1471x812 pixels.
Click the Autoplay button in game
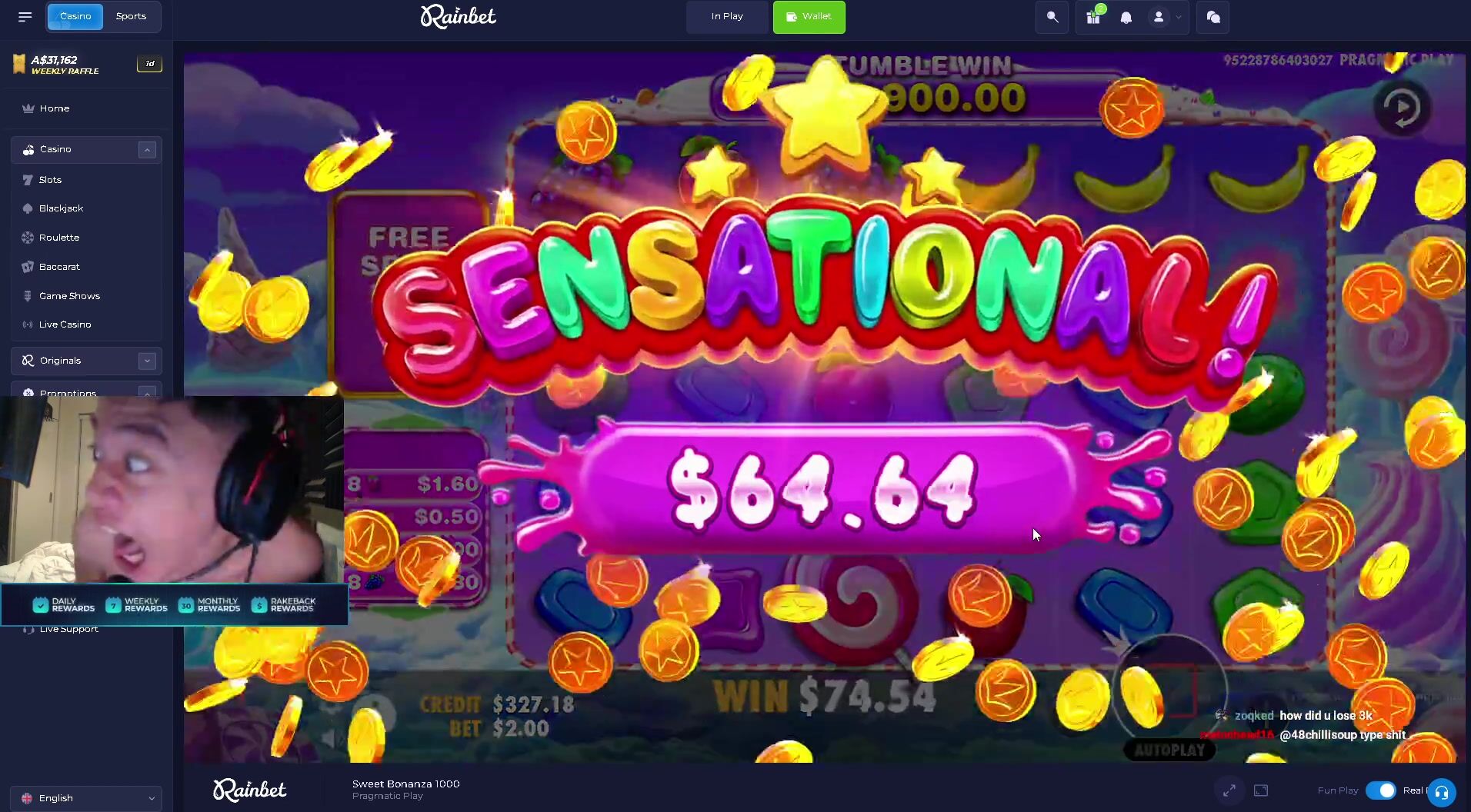pos(1169,750)
